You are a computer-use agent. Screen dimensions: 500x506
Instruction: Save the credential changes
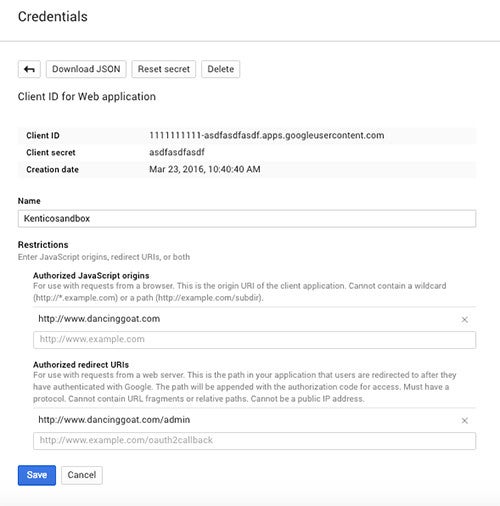point(37,475)
